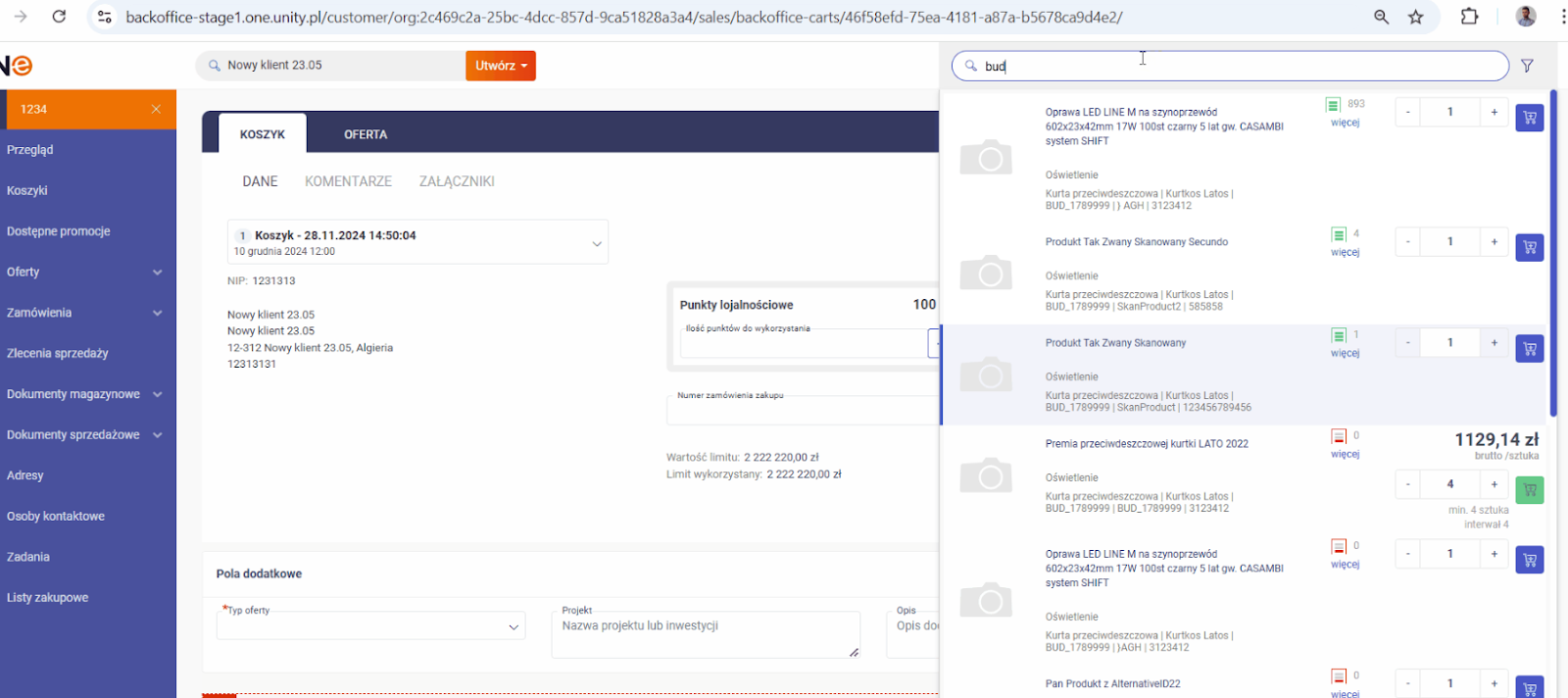Reload the page in the browser

click(x=59, y=17)
